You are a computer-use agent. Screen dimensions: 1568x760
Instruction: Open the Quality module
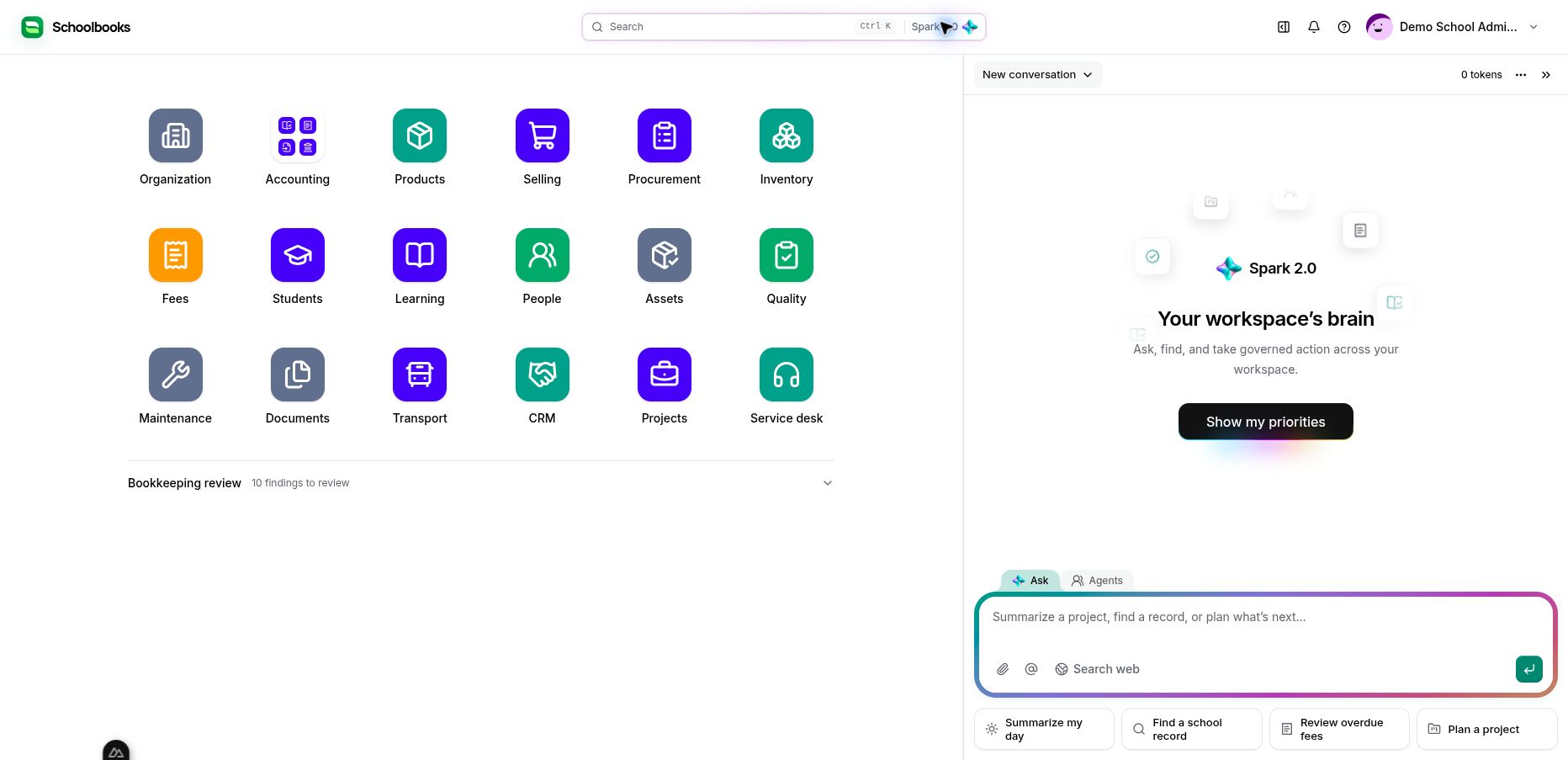[x=787, y=255]
